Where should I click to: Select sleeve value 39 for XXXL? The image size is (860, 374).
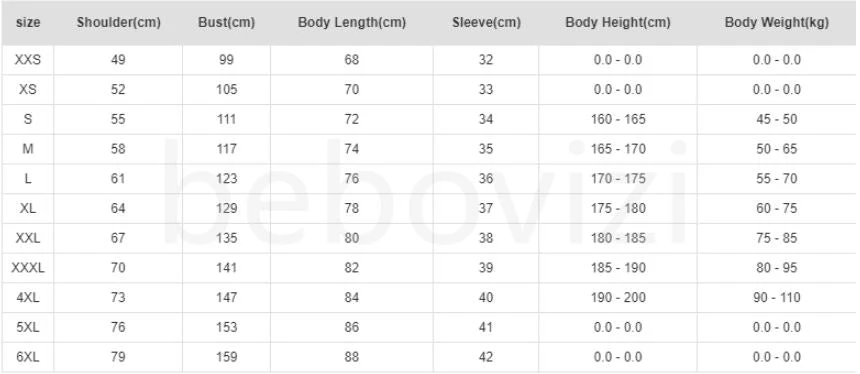(486, 268)
